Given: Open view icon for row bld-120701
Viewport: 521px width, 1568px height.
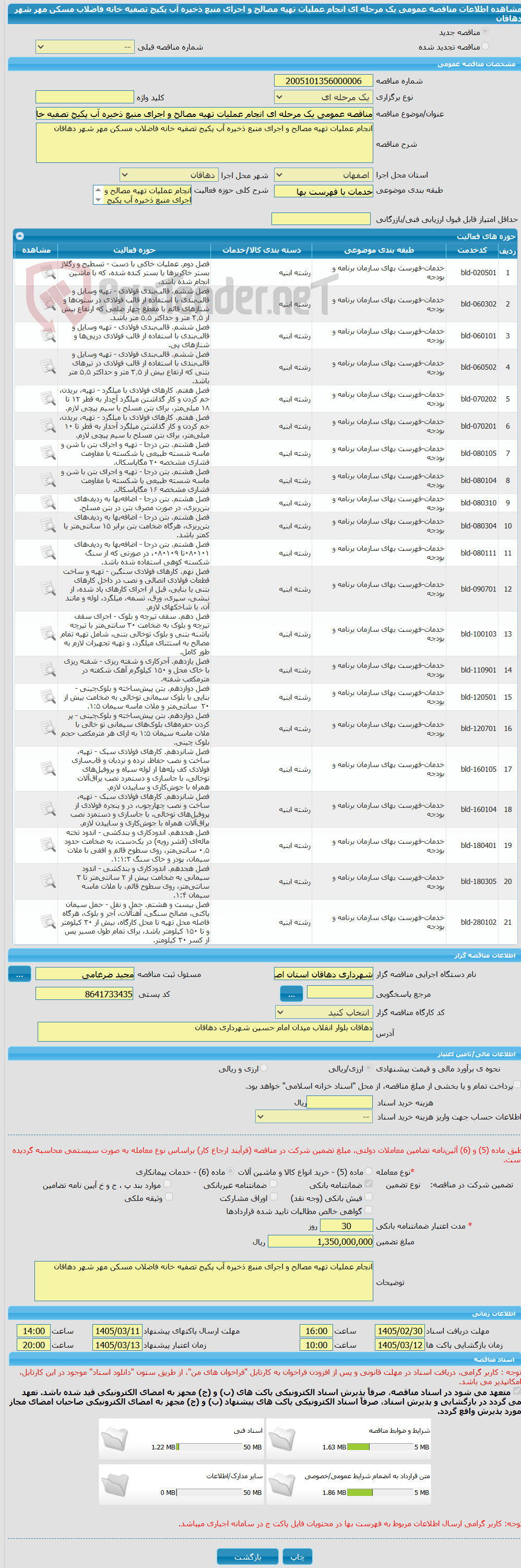Looking at the screenshot, I should click(x=48, y=728).
